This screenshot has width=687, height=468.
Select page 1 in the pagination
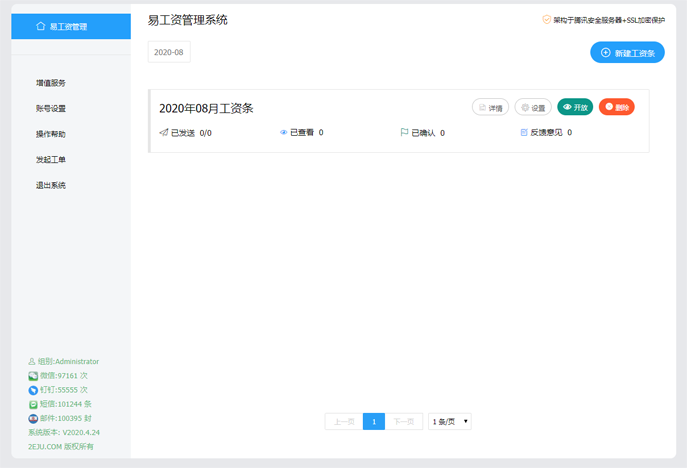[x=374, y=422]
